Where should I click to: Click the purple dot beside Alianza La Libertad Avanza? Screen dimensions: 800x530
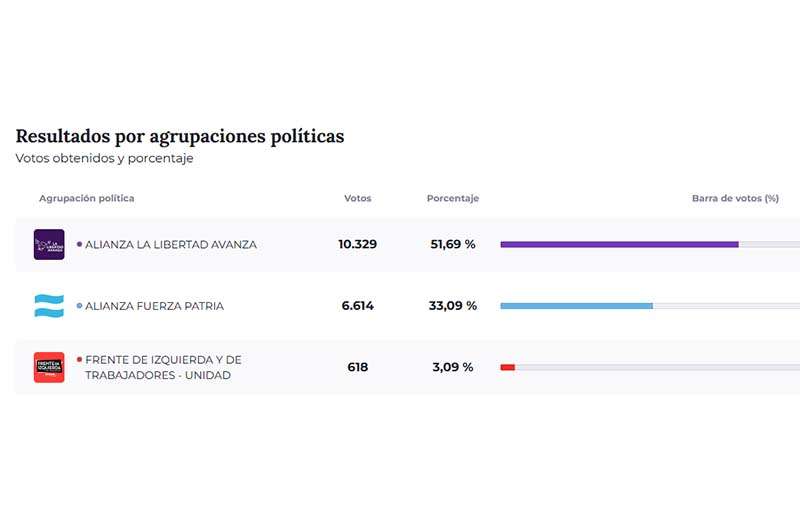pyautogui.click(x=79, y=244)
